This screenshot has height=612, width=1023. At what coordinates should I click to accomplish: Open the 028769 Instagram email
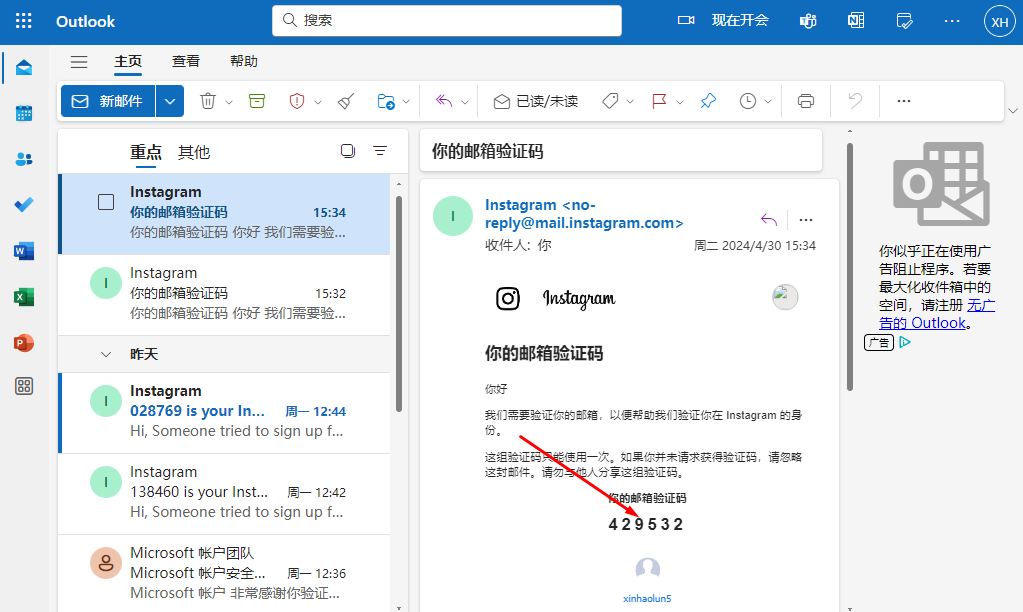[224, 412]
